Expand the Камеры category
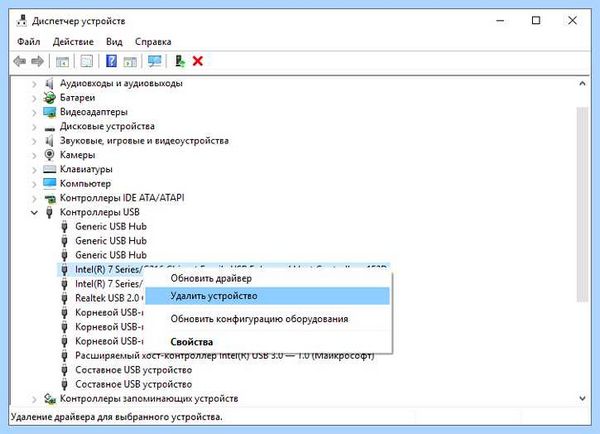This screenshot has height=434, width=600. click(x=34, y=155)
